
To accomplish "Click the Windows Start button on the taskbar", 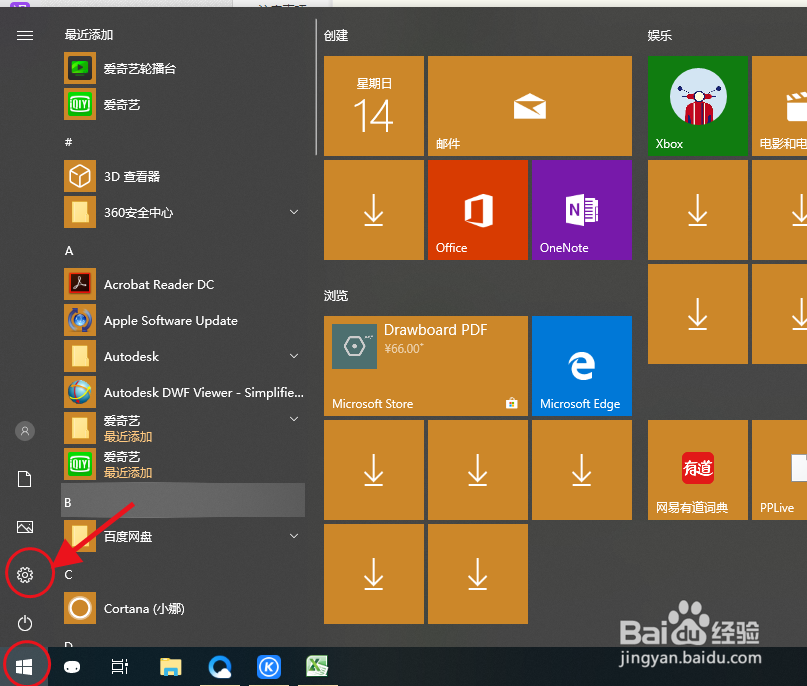I will pos(24,666).
